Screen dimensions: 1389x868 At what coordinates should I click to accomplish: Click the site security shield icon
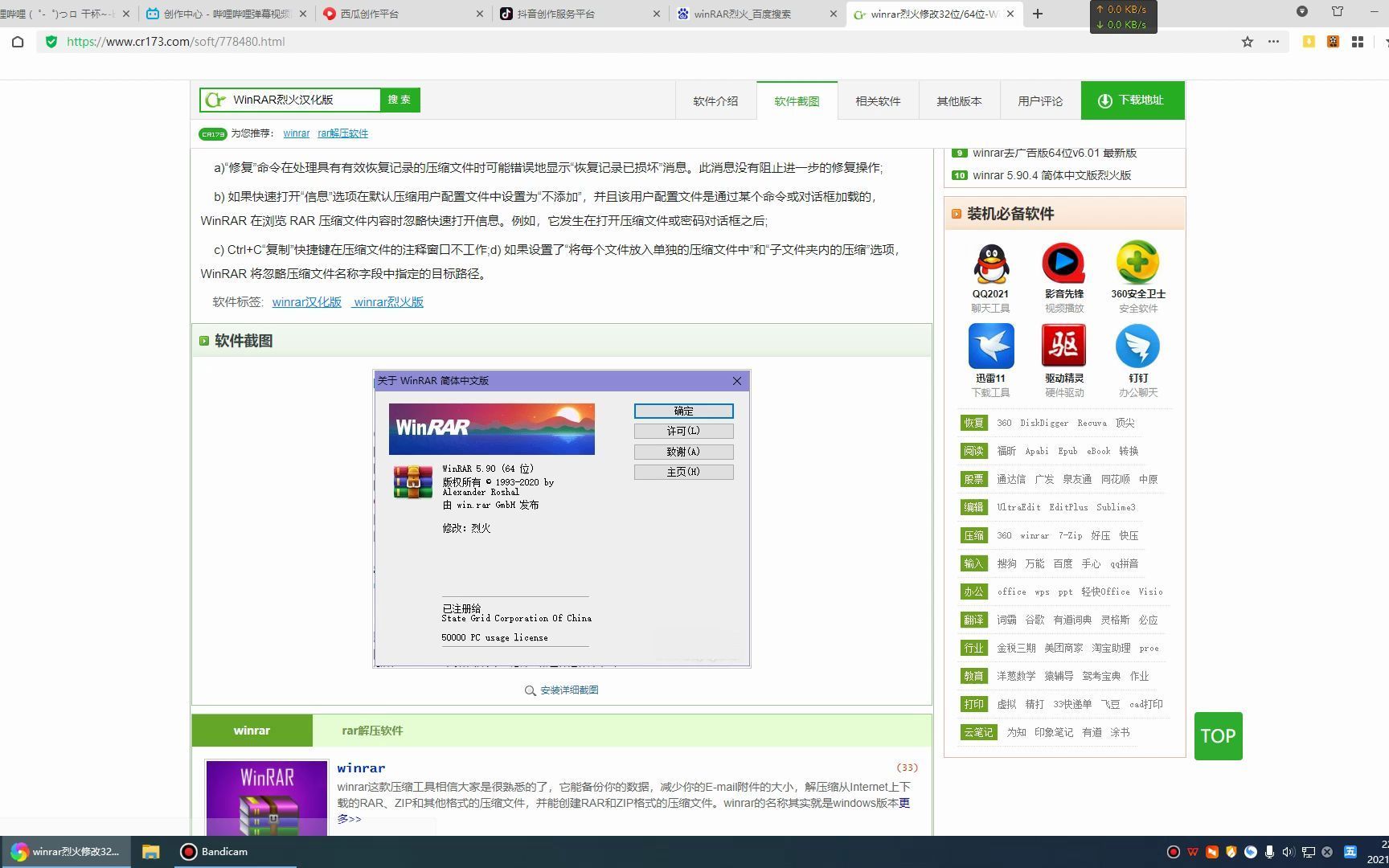(x=51, y=42)
